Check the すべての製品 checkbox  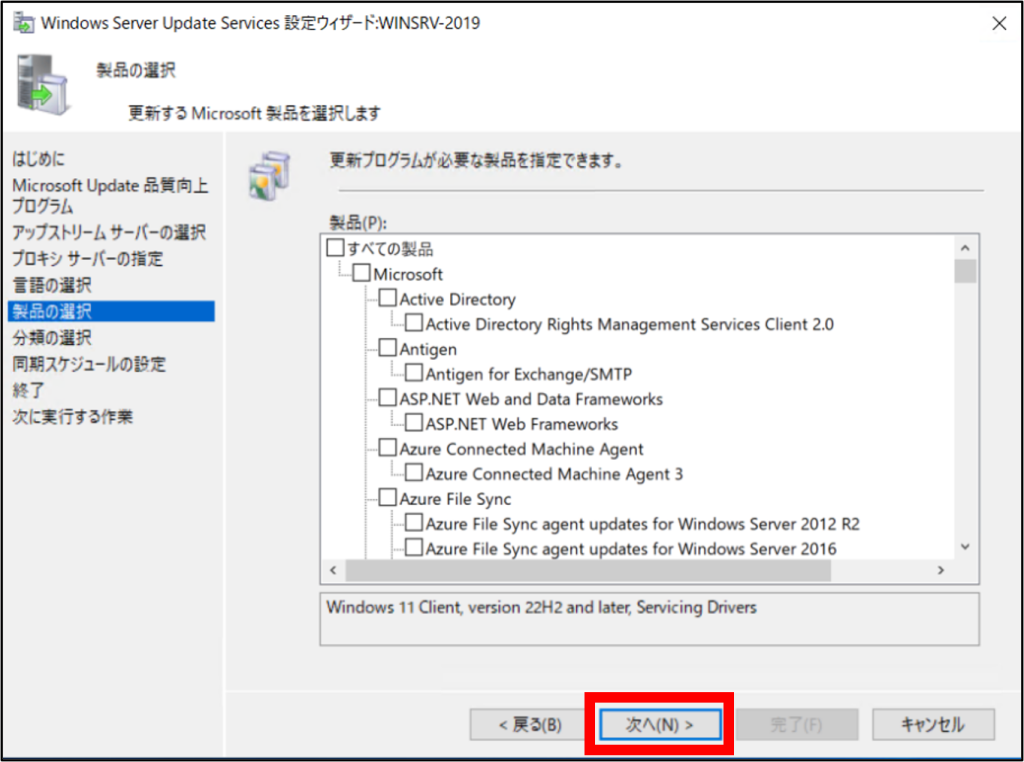coord(335,248)
